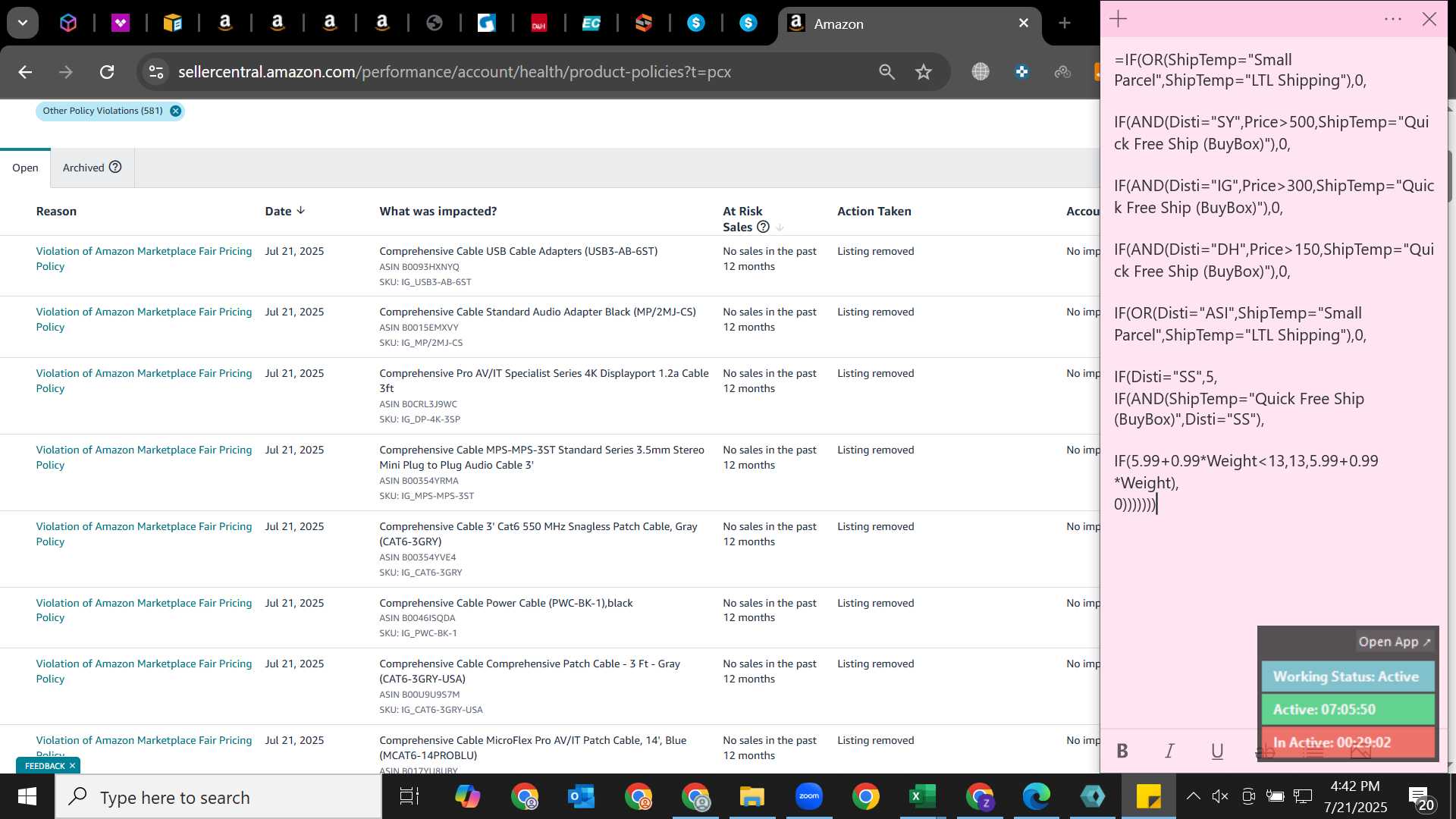1456x819 pixels.
Task: Click the Reason column header
Action: tap(56, 211)
